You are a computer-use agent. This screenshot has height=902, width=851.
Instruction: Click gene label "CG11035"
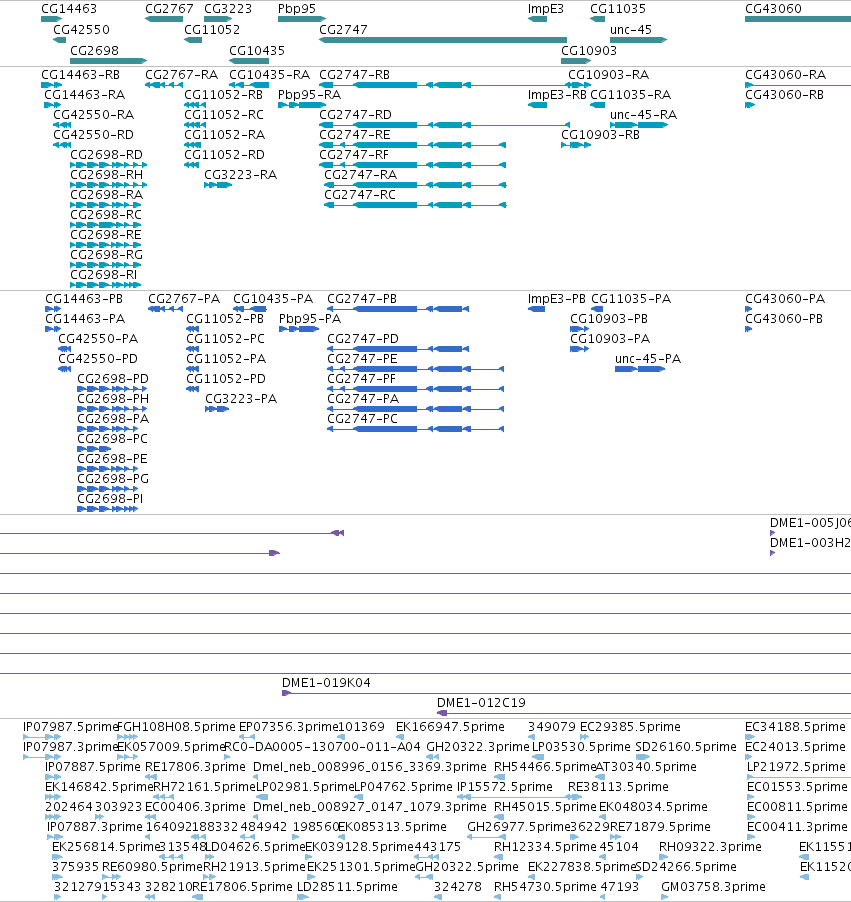point(618,9)
